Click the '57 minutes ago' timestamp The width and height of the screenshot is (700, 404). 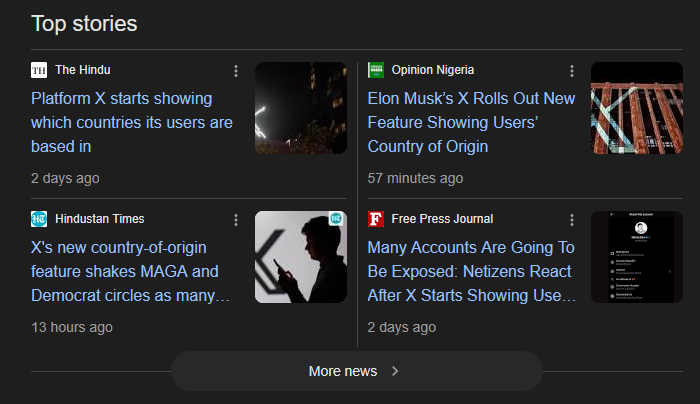pyautogui.click(x=415, y=178)
